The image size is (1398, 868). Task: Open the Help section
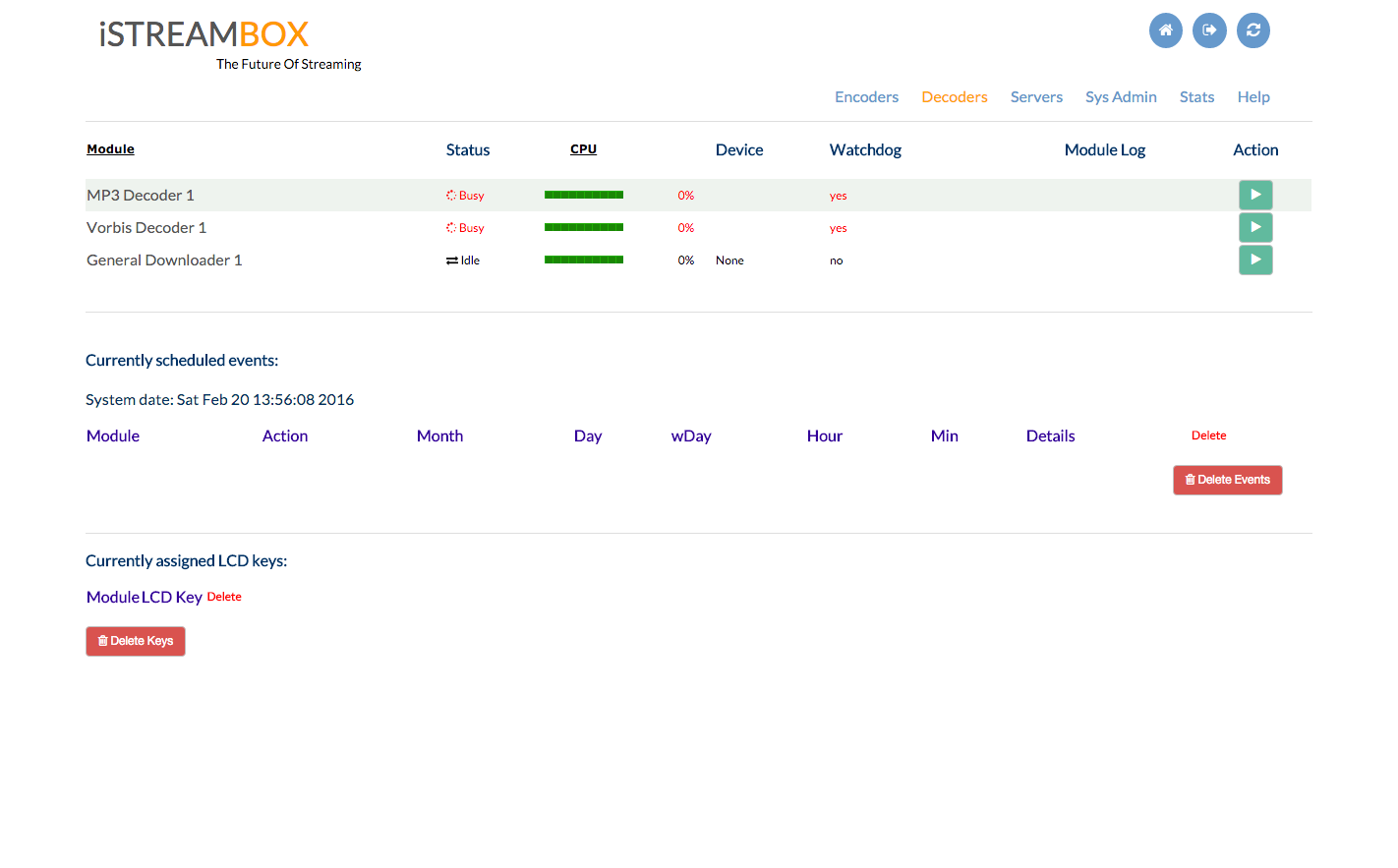[1253, 96]
